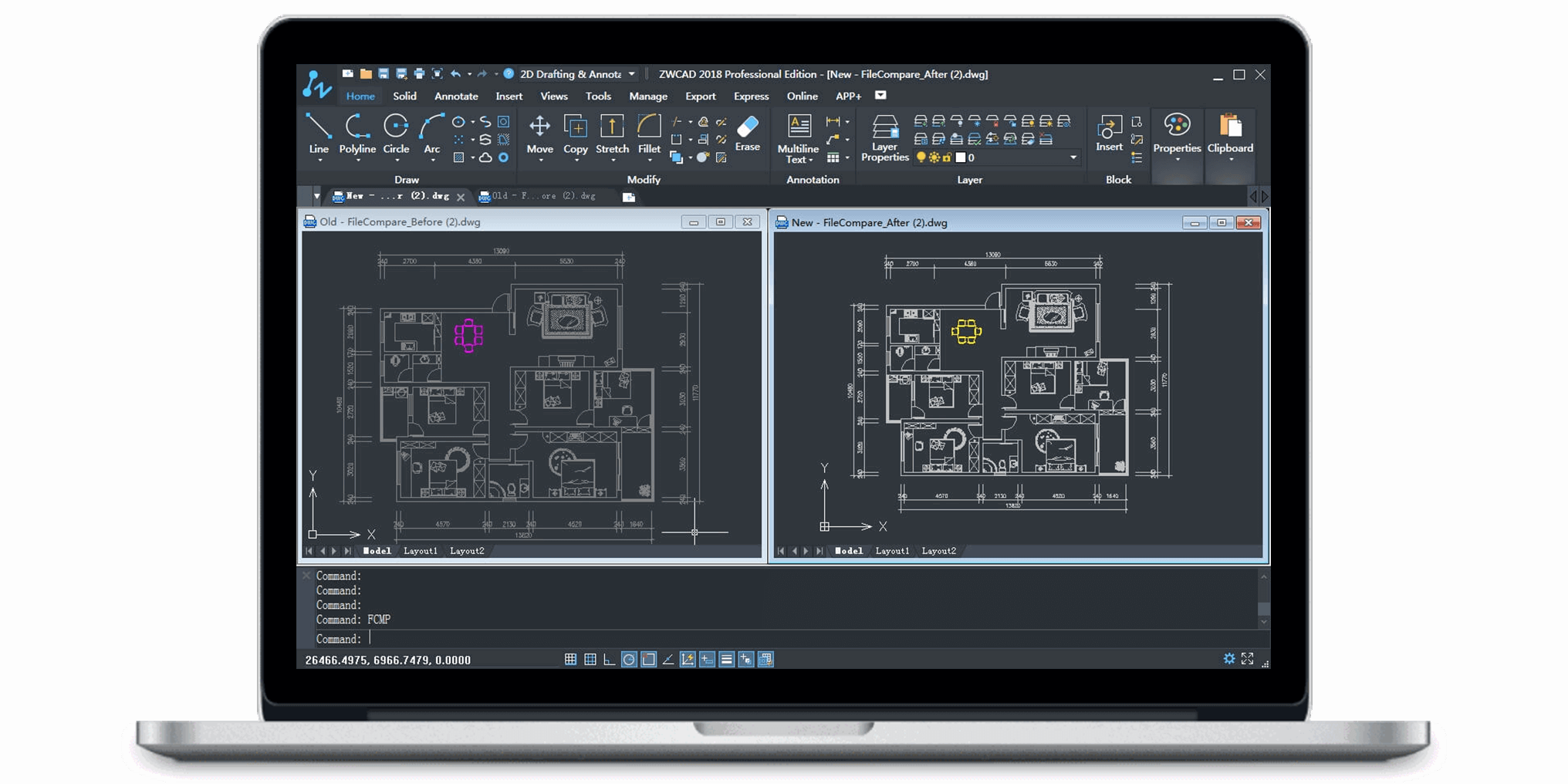Pick the Move tool in Modify
The width and height of the screenshot is (1568, 784).
coord(539,133)
